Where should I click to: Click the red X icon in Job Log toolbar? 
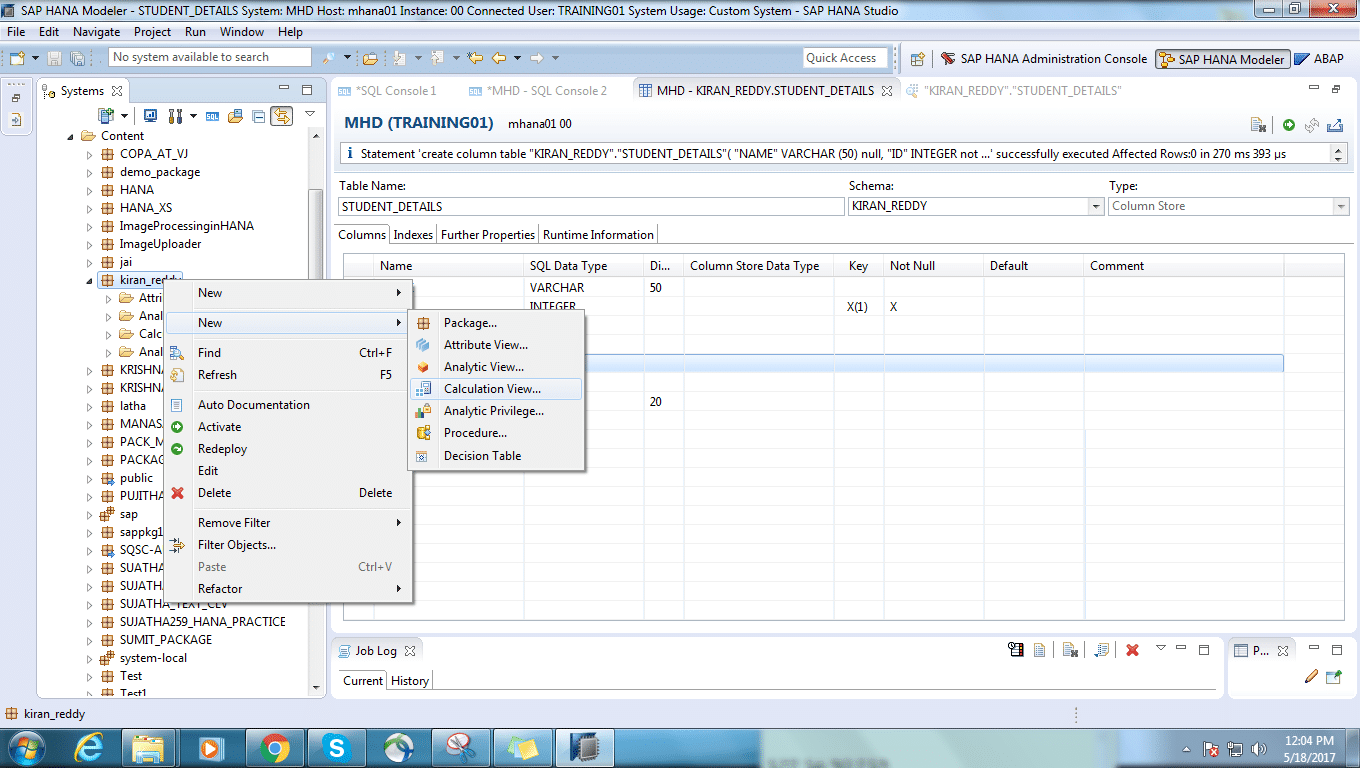[x=1132, y=650]
